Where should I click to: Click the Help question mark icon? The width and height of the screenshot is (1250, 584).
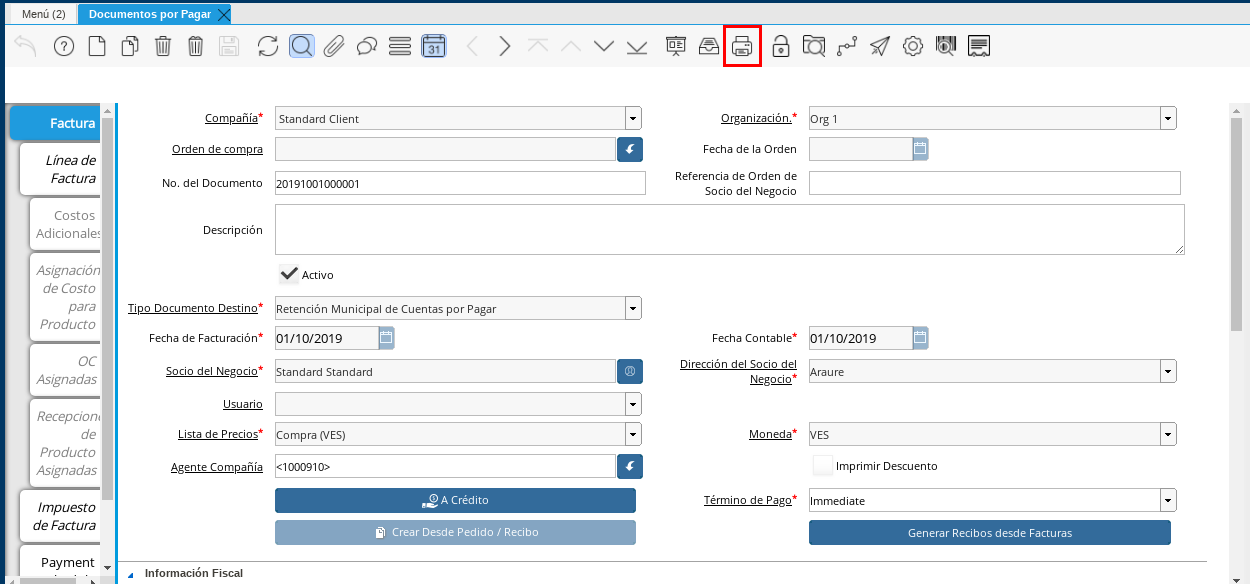point(64,46)
